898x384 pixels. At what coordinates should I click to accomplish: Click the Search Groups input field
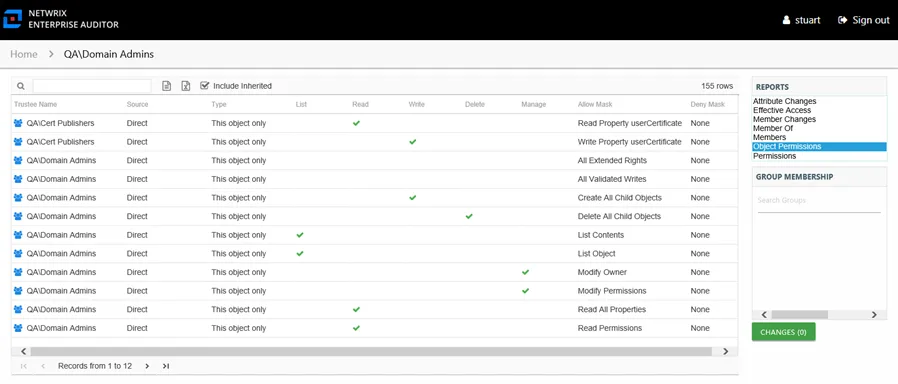pos(819,201)
